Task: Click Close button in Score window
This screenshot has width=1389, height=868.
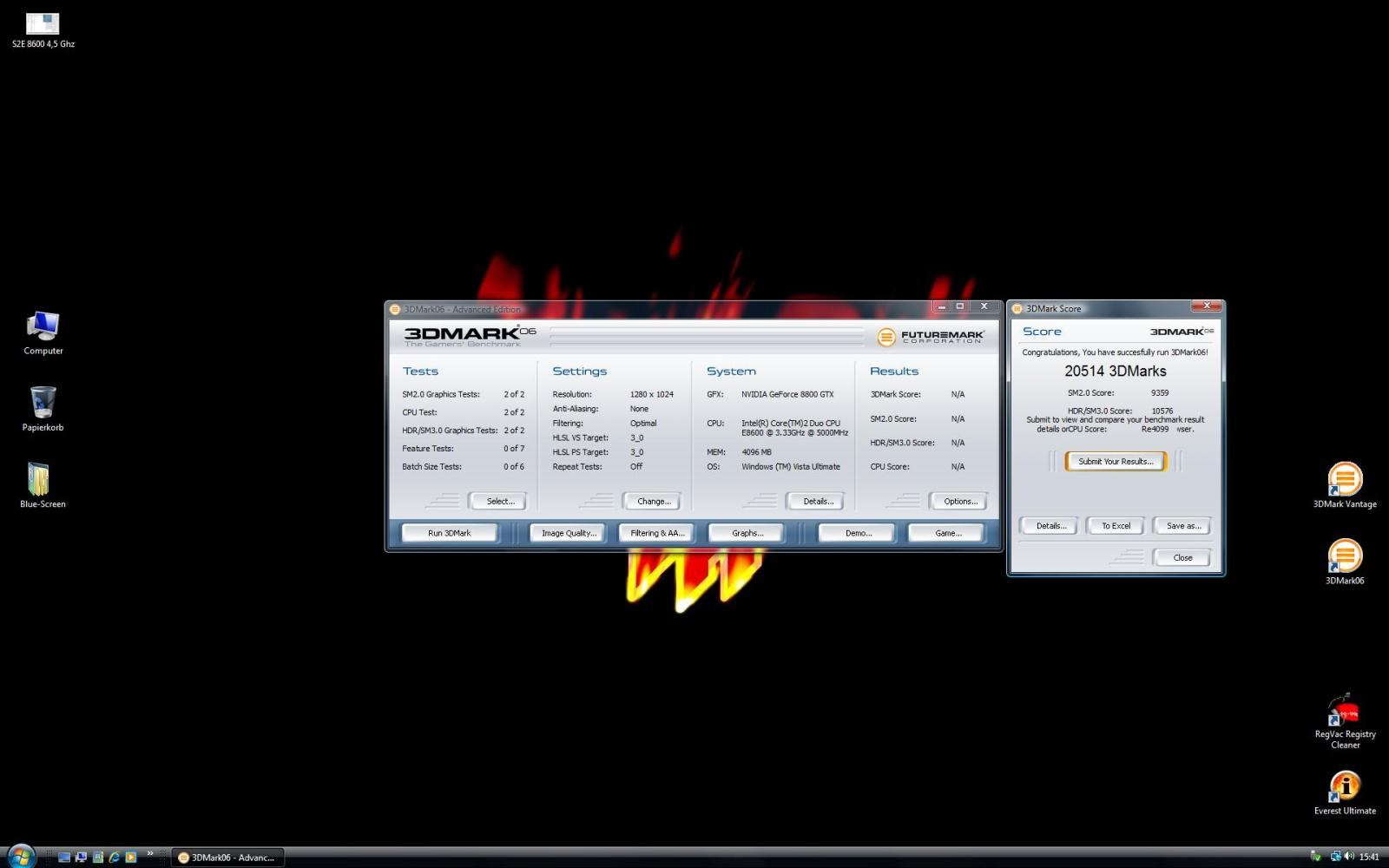Action: click(x=1182, y=557)
